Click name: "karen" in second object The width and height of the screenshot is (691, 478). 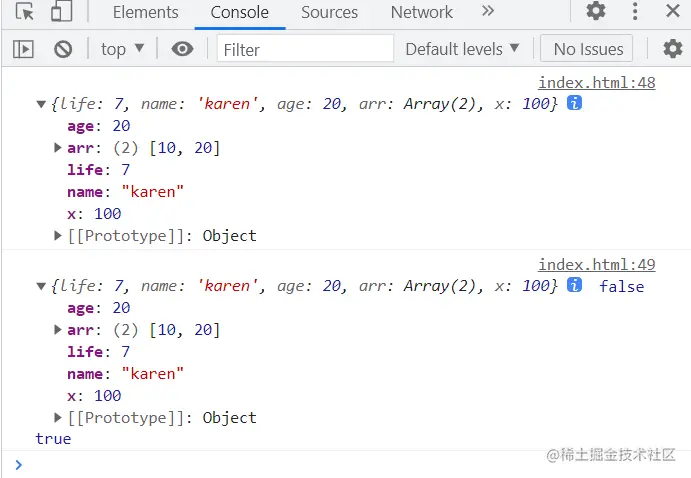pos(126,374)
